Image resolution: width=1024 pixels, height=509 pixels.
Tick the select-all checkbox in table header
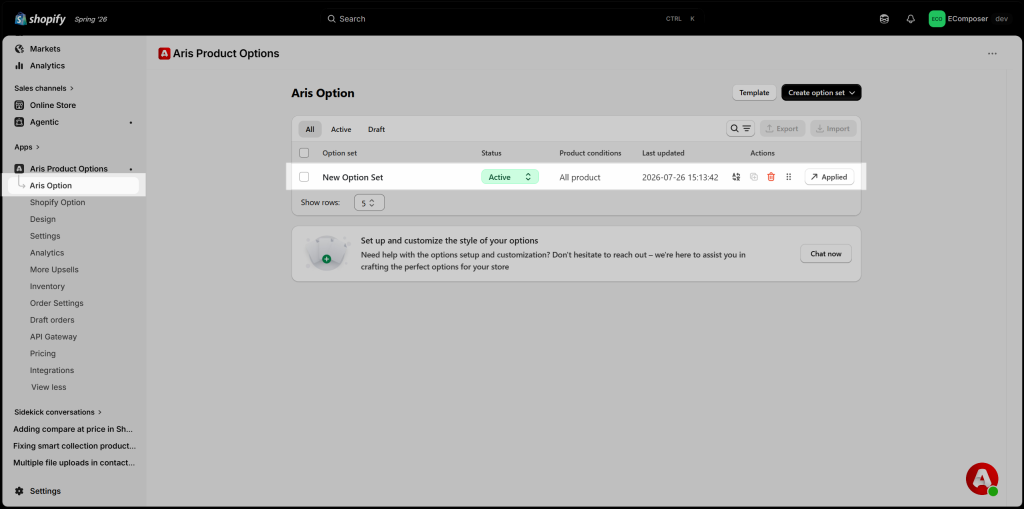tap(304, 153)
